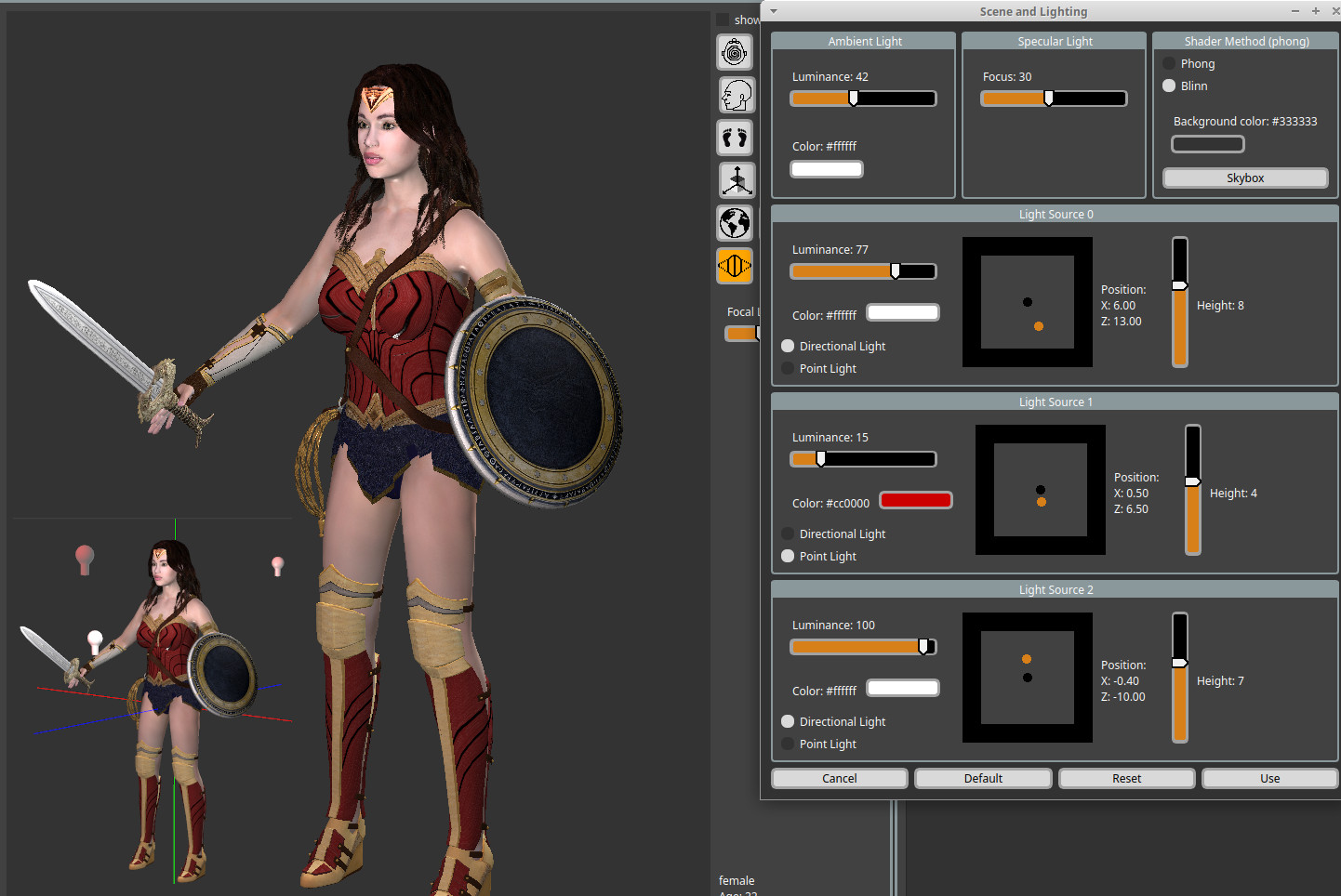Open the globe scene icon
This screenshot has width=1341, height=896.
click(735, 223)
